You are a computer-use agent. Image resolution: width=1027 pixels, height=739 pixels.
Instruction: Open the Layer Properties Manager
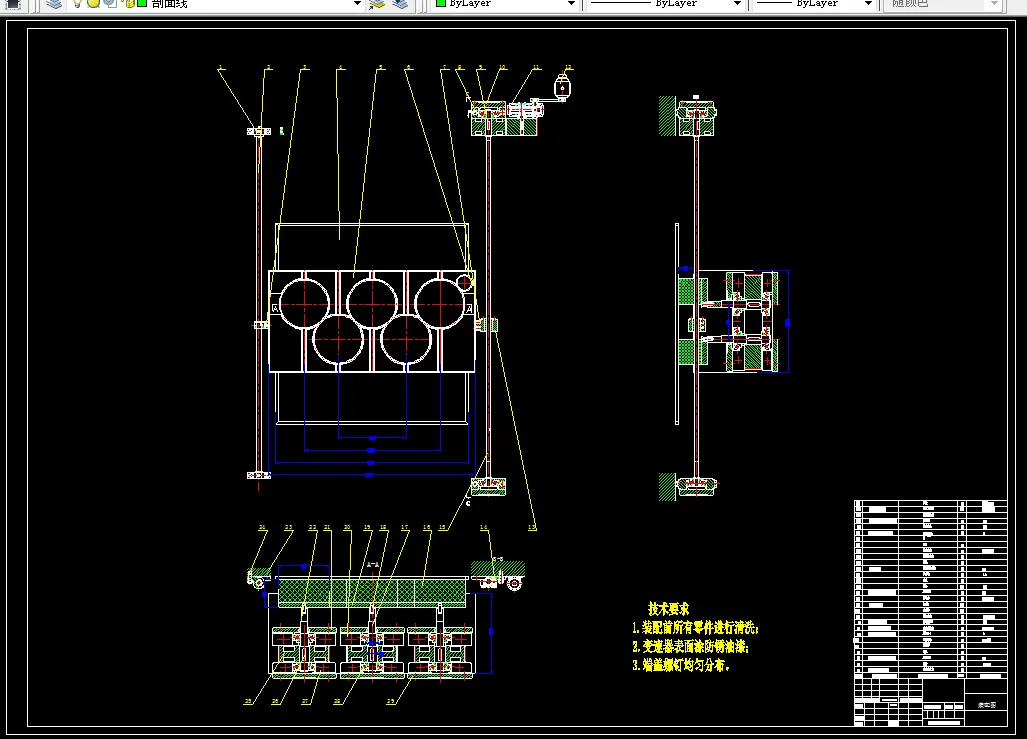click(x=54, y=4)
